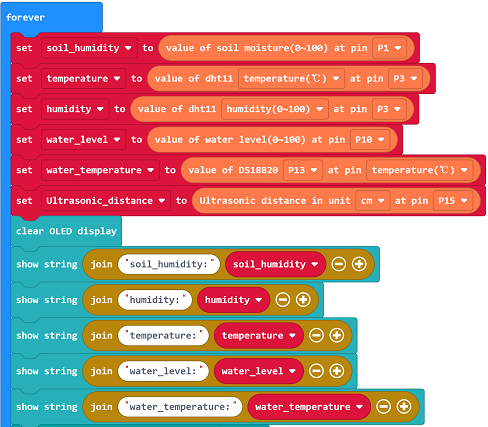Image resolution: width=488 pixels, height=427 pixels.
Task: Click minus icon in soil_humidity join block
Action: click(338, 264)
